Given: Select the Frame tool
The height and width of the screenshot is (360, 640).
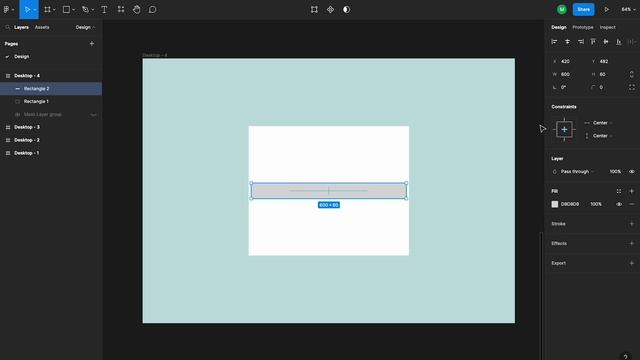Looking at the screenshot, I should click(47, 9).
